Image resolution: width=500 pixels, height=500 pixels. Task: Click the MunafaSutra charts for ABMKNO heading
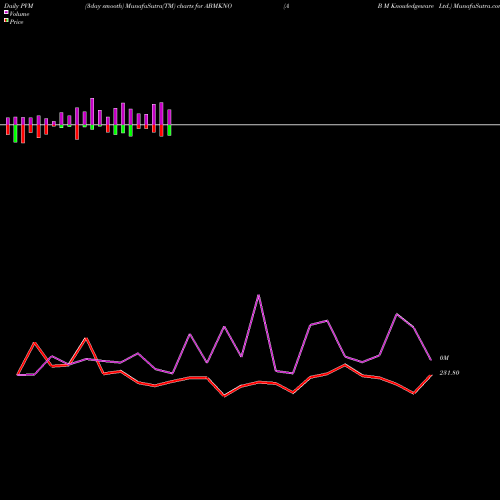(x=158, y=6)
